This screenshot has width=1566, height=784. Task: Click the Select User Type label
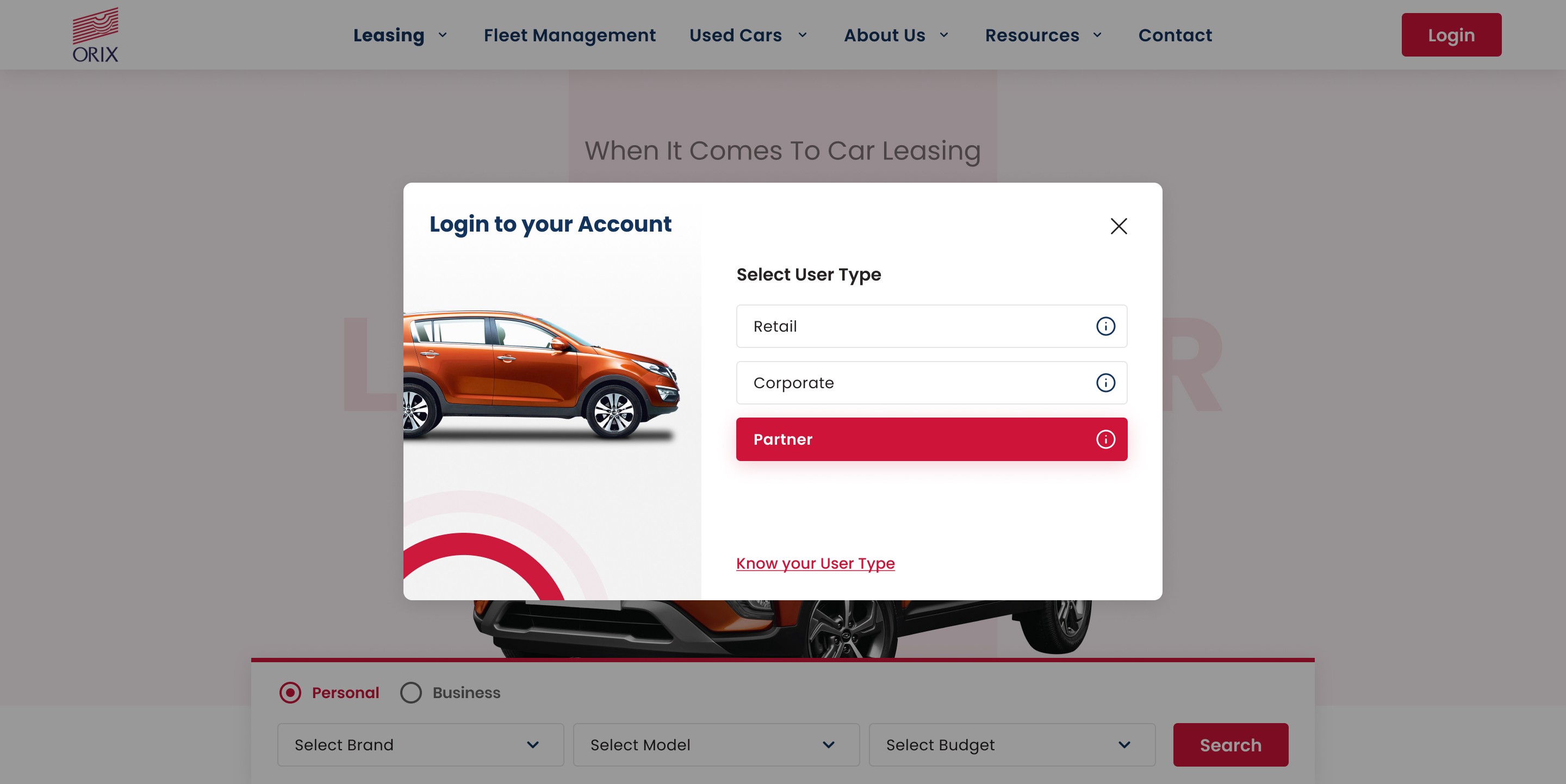click(x=809, y=275)
